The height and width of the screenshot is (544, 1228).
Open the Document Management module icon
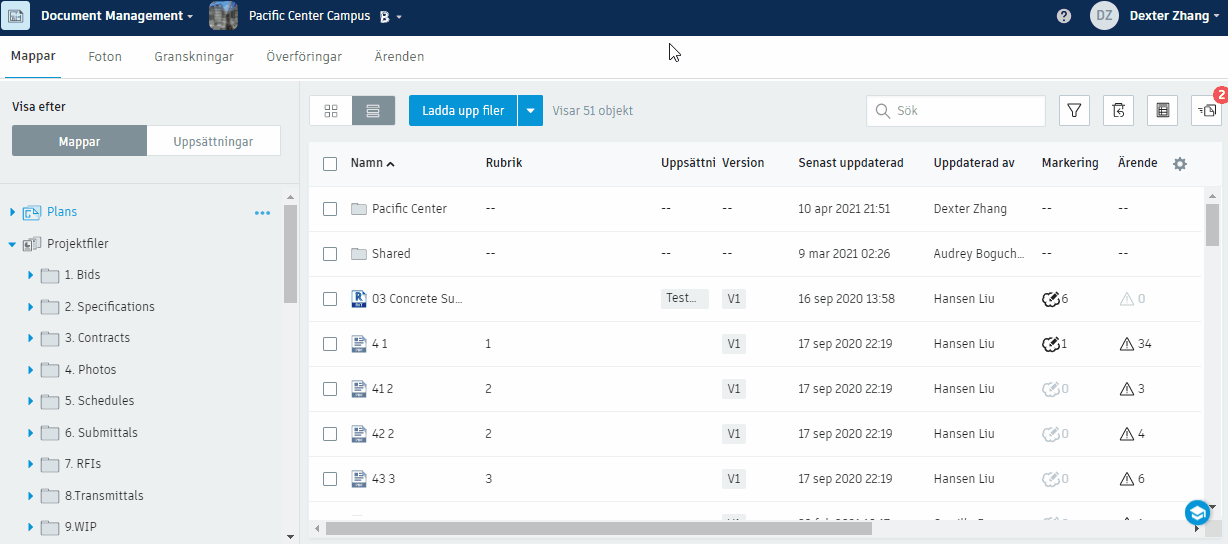pyautogui.click(x=15, y=16)
